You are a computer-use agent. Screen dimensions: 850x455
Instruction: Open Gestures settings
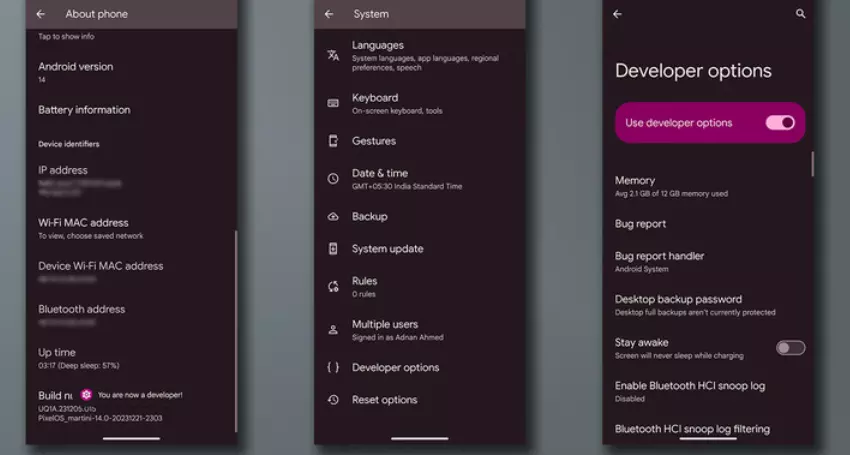(420, 141)
